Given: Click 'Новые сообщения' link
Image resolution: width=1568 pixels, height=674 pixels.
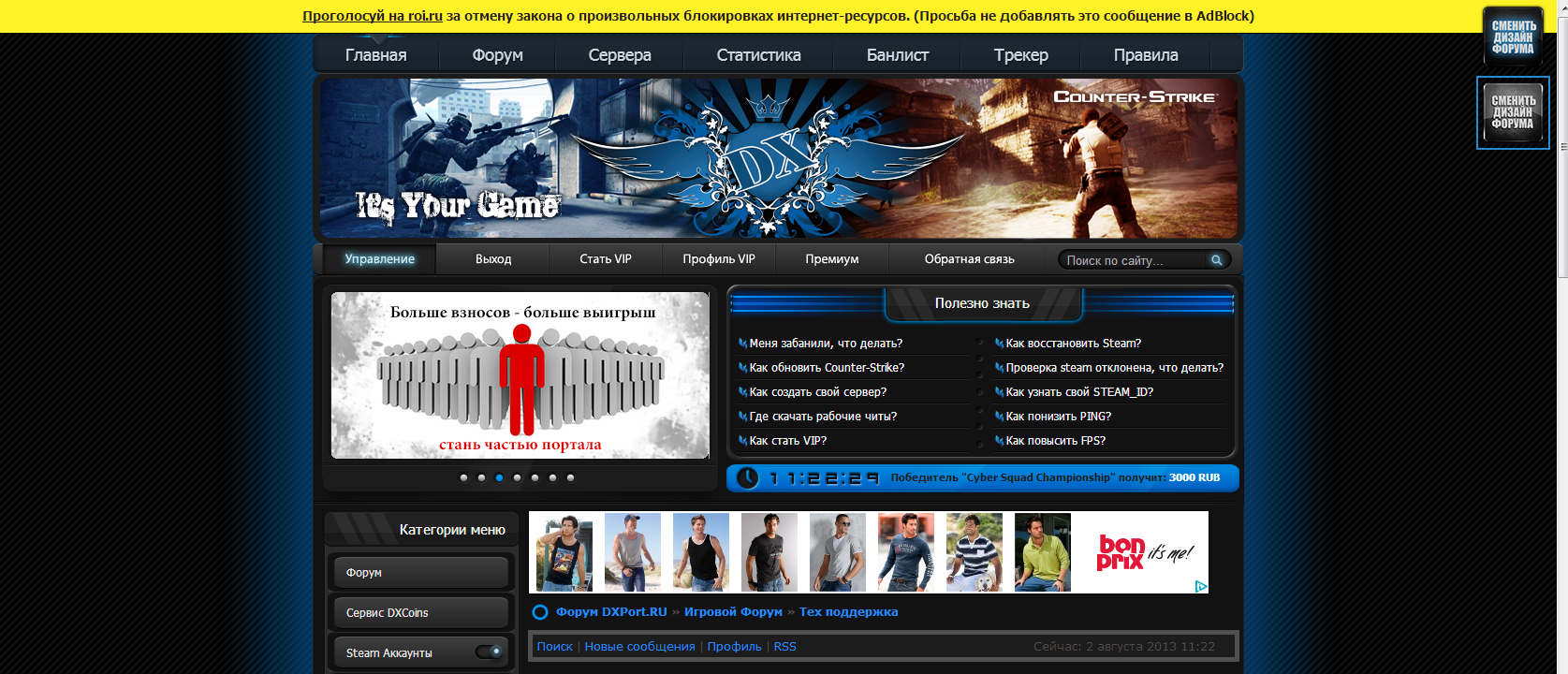Looking at the screenshot, I should click(640, 647).
